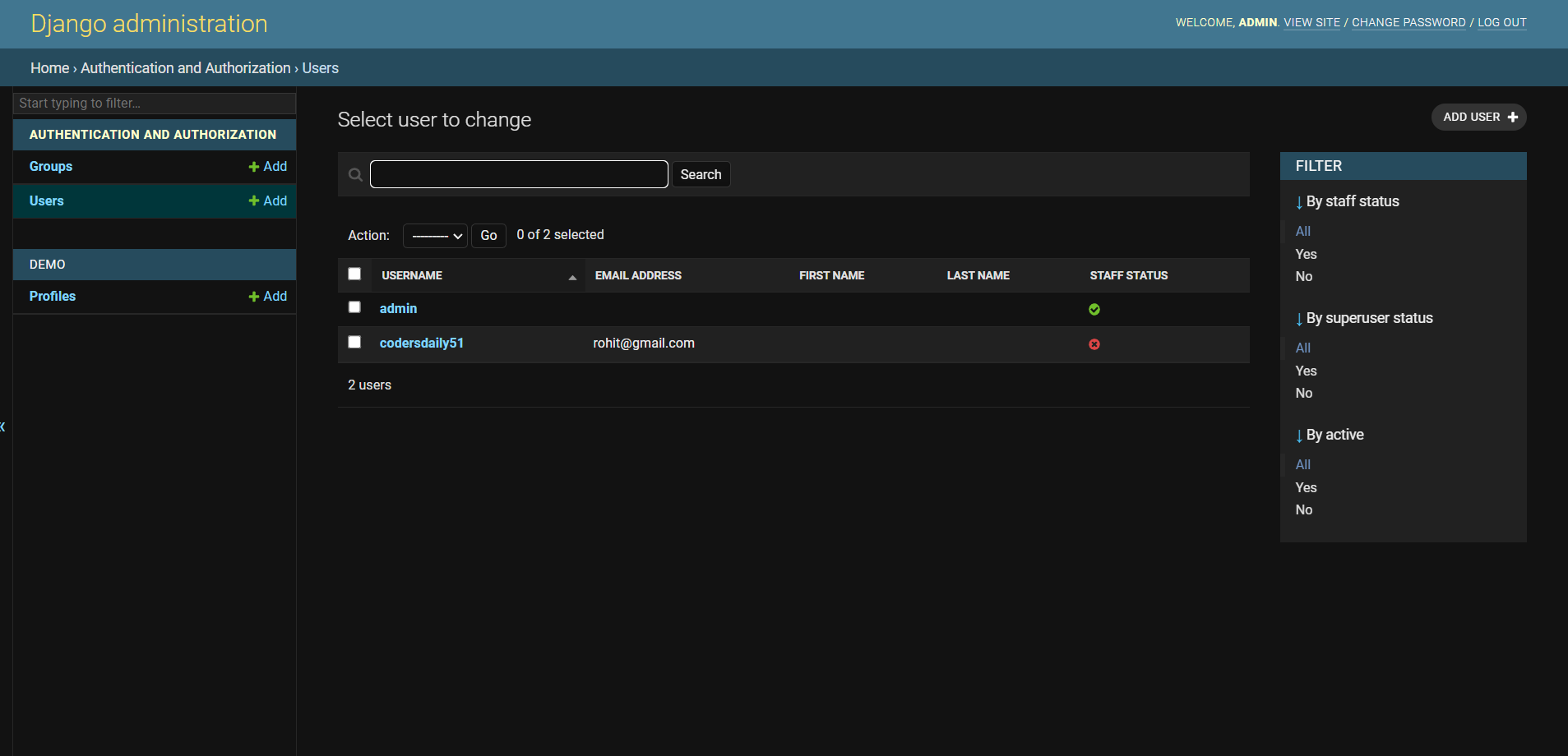This screenshot has height=756, width=1568.
Task: Click the green staff status checkmark for admin
Action: pyautogui.click(x=1094, y=310)
